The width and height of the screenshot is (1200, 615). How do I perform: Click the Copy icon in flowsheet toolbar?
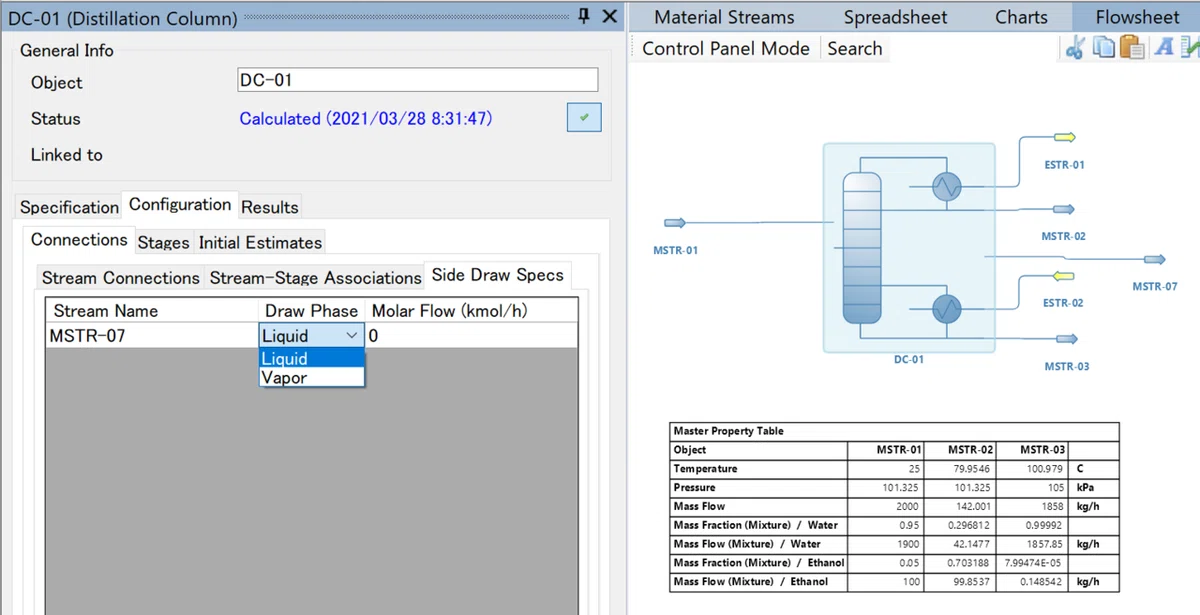[x=1104, y=47]
